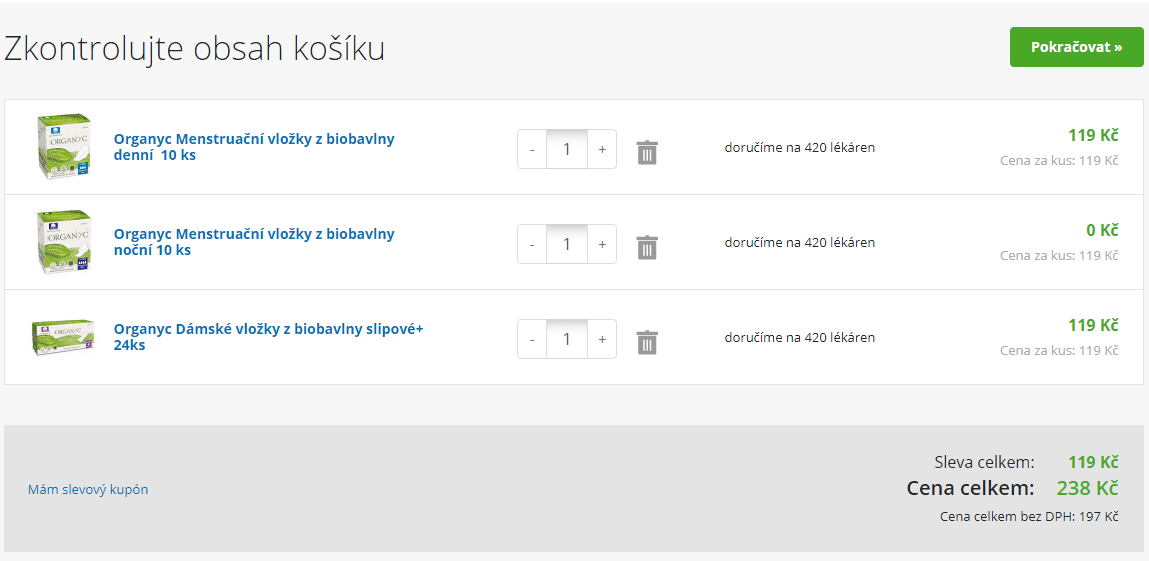Image resolution: width=1149 pixels, height=561 pixels.
Task: Decrease slipové+ 24ks quantity with minus
Action: [532, 340]
